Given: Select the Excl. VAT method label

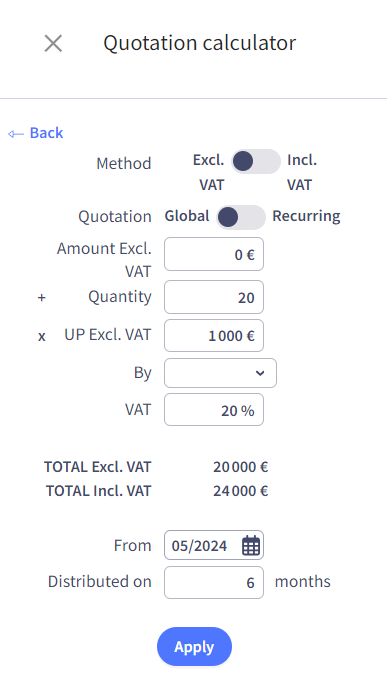Looking at the screenshot, I should (x=209, y=172).
